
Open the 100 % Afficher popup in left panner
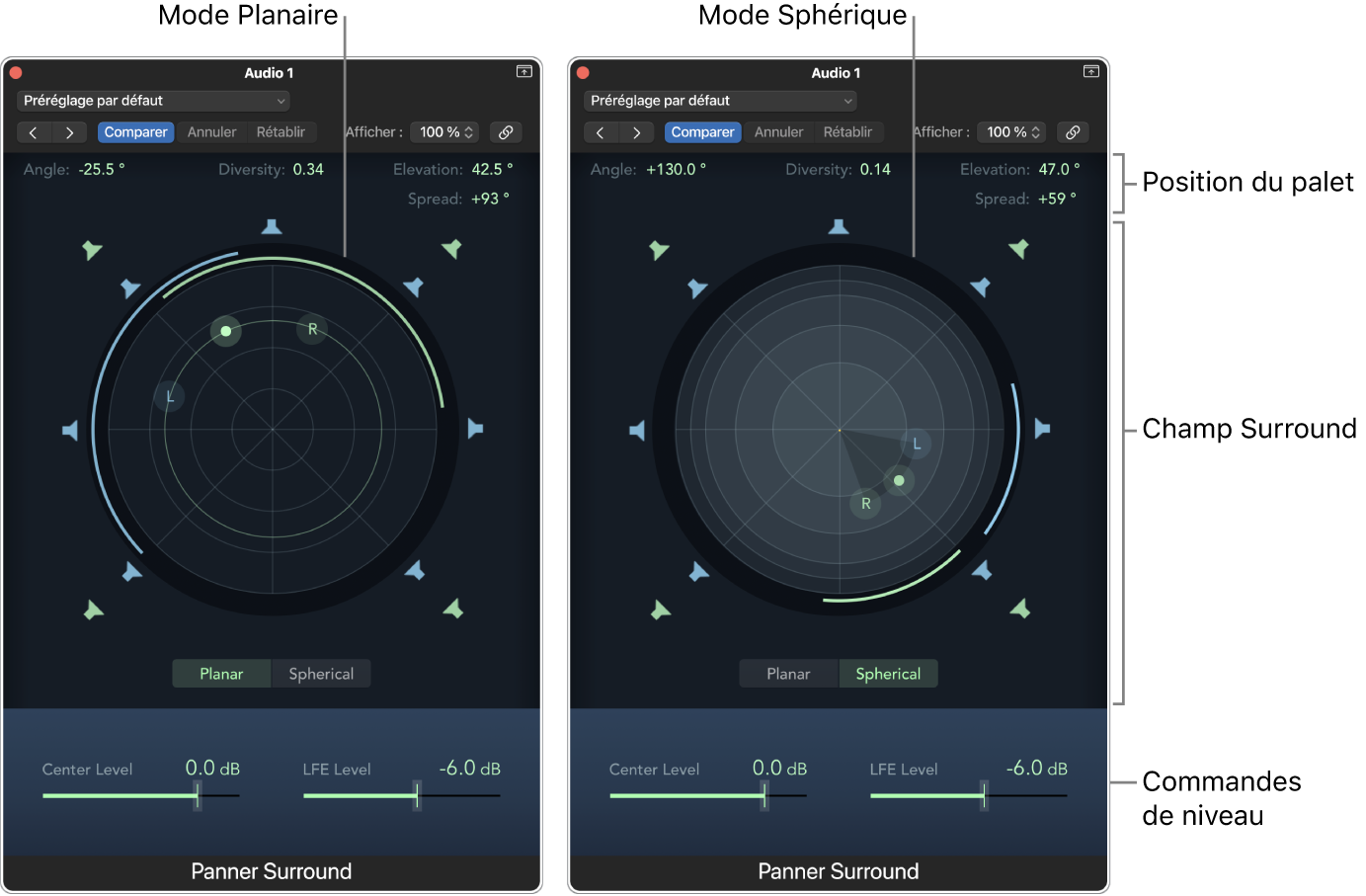[x=446, y=132]
